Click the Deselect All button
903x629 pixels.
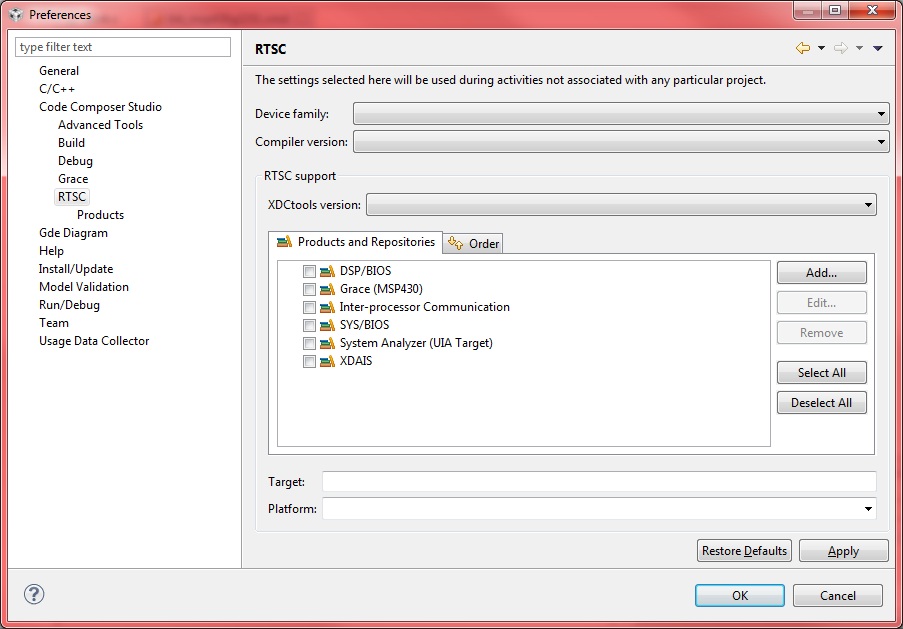click(821, 403)
